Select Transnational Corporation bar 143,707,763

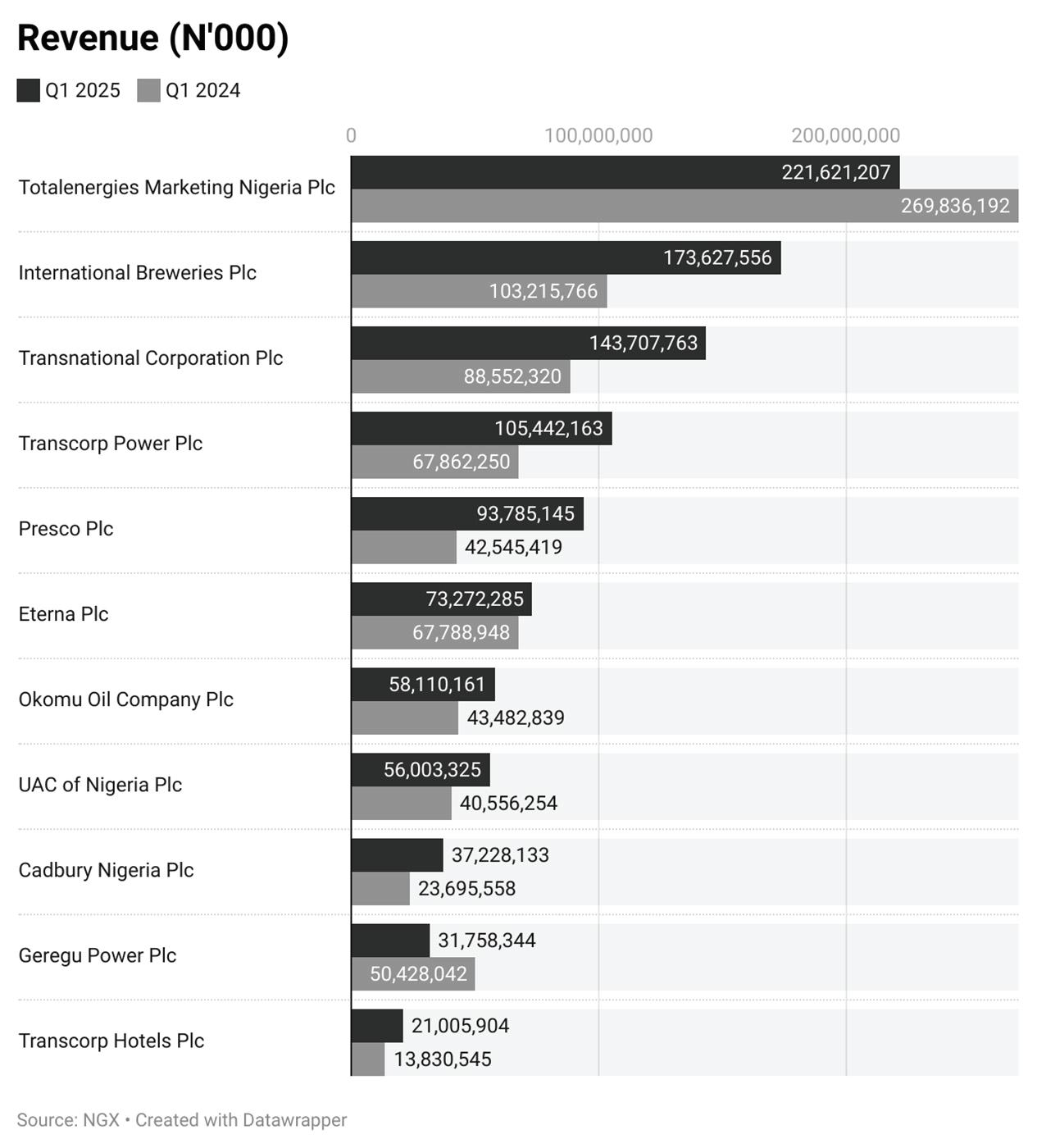[529, 343]
